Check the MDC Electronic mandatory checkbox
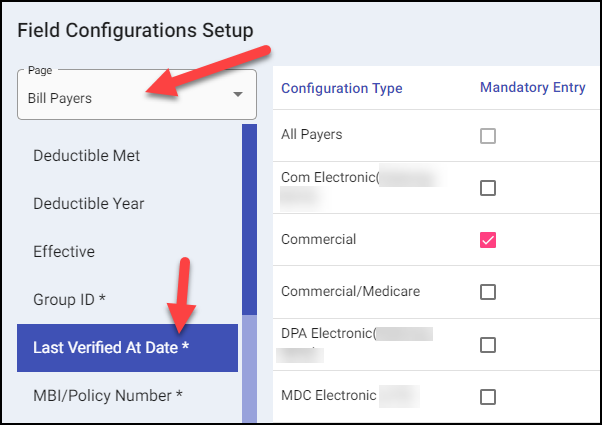Viewport: 602px width, 425px height. (x=488, y=397)
